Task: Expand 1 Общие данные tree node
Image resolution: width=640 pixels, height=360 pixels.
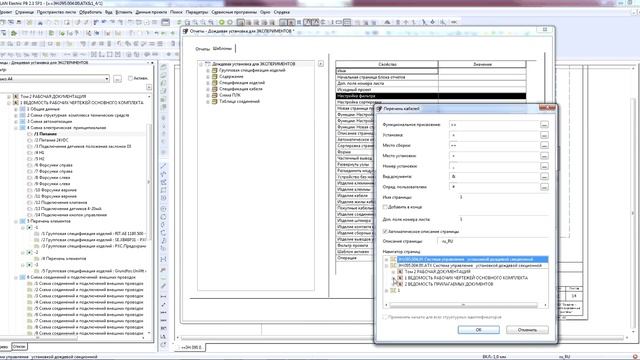Action: pos(16,109)
